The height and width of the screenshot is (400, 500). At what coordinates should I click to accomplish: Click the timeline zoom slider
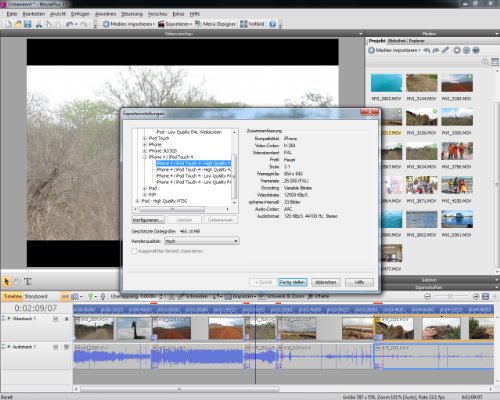450,296
